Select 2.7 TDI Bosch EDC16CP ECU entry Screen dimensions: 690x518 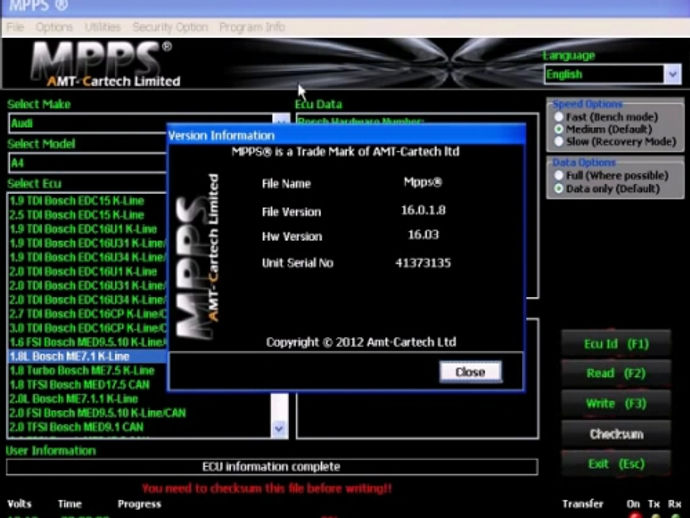click(x=88, y=314)
